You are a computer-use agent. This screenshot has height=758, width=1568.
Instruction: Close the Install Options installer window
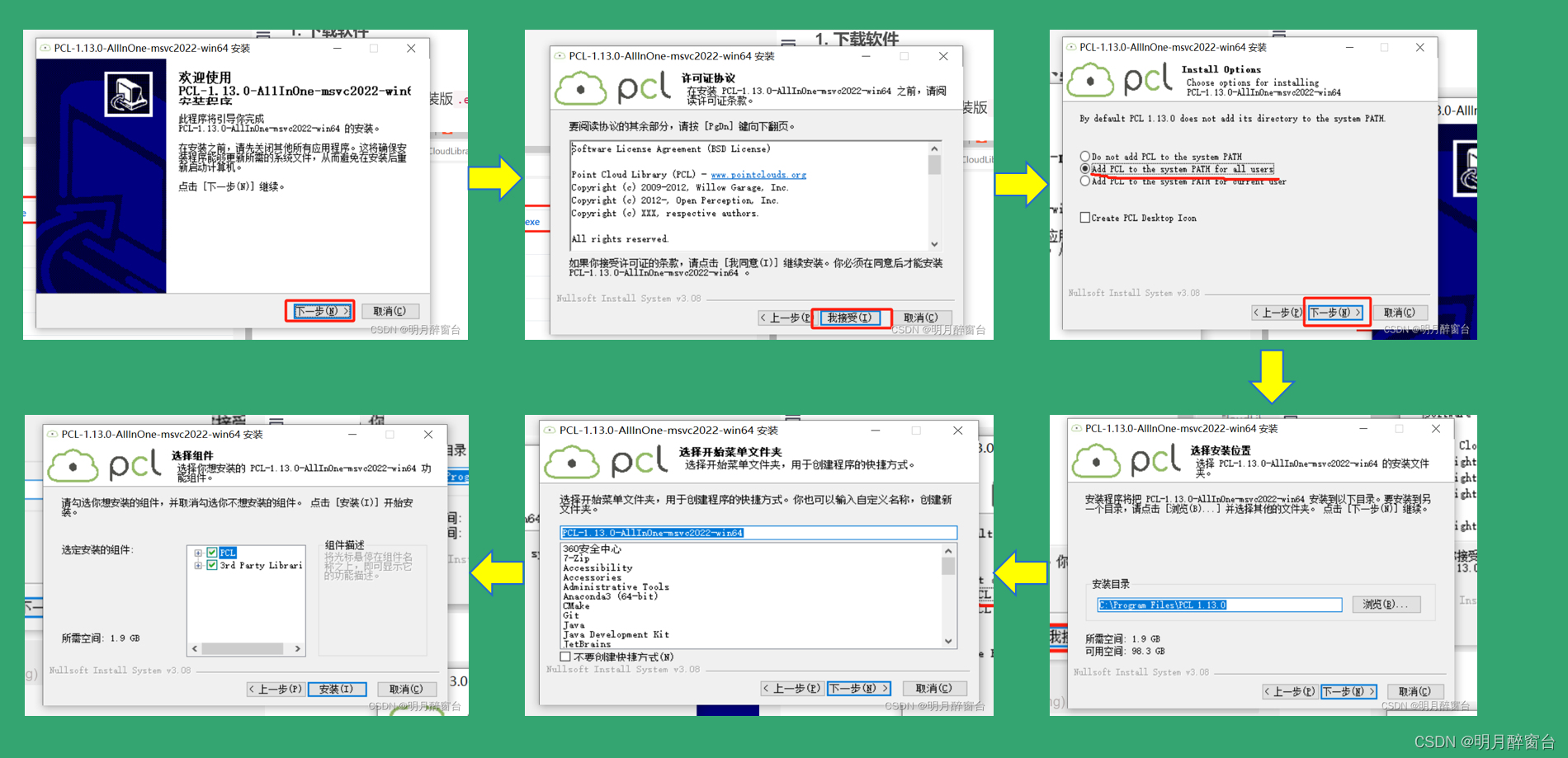[x=1419, y=48]
